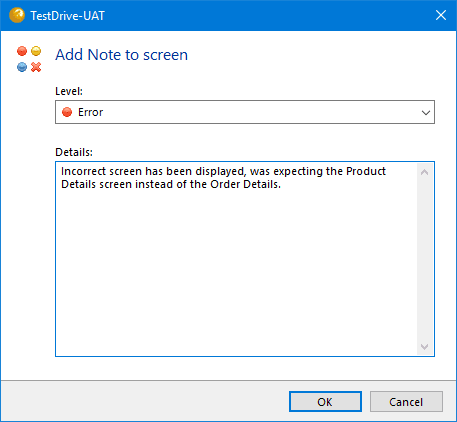This screenshot has width=457, height=422.
Task: Click the 'Details:' label
Action: pyautogui.click(x=74, y=152)
